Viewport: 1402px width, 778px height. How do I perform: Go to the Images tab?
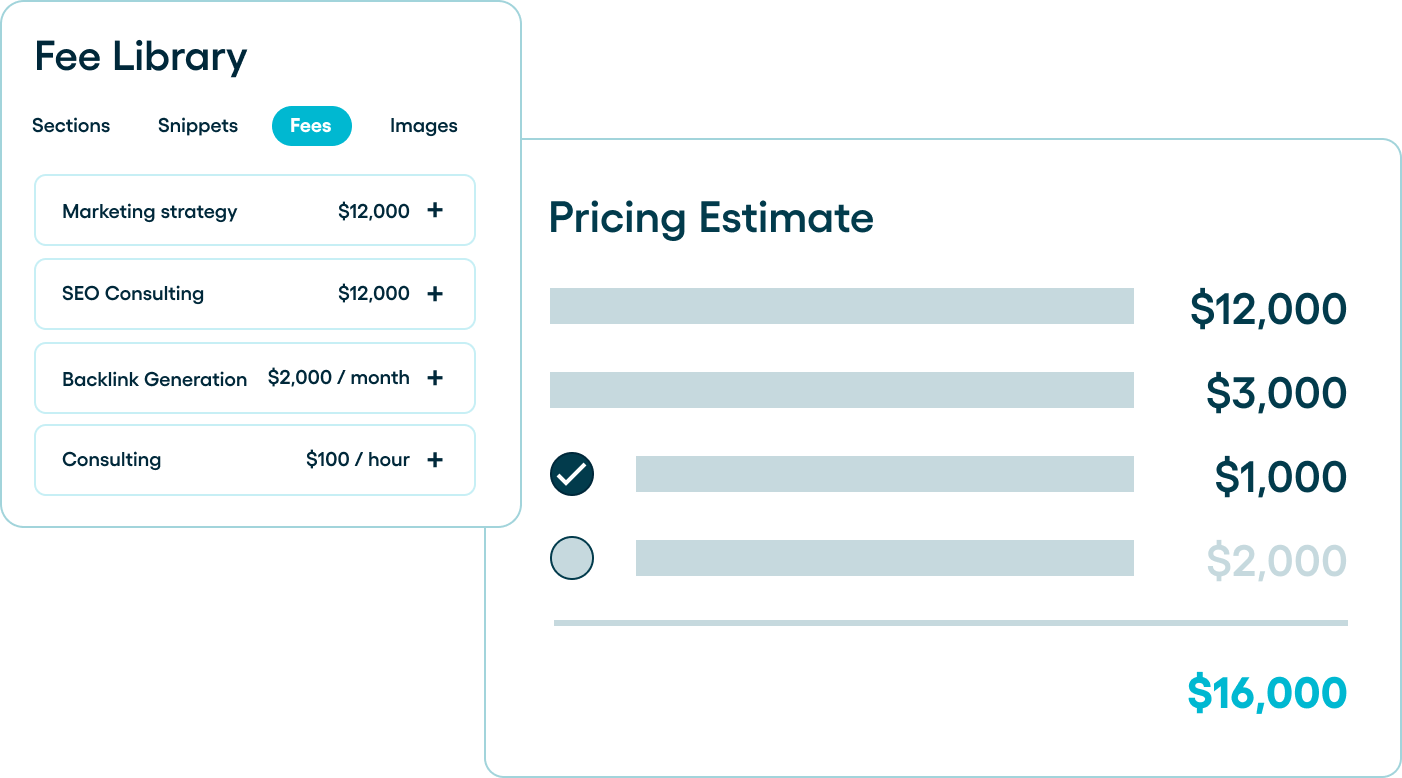424,126
